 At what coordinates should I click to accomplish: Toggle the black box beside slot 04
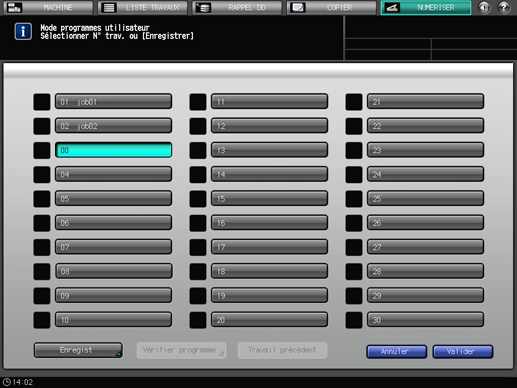coord(42,174)
